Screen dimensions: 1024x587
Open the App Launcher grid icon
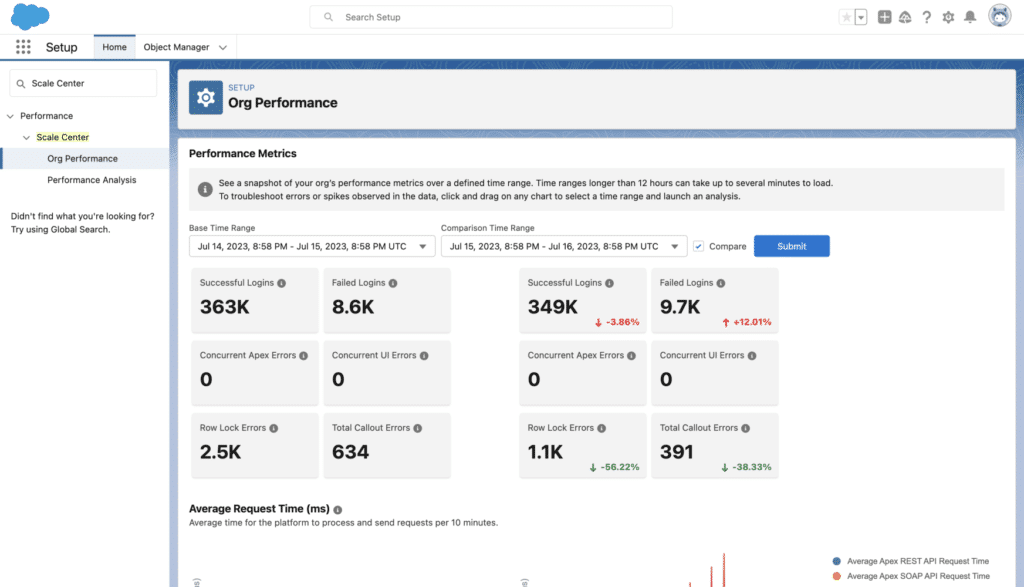tap(23, 47)
